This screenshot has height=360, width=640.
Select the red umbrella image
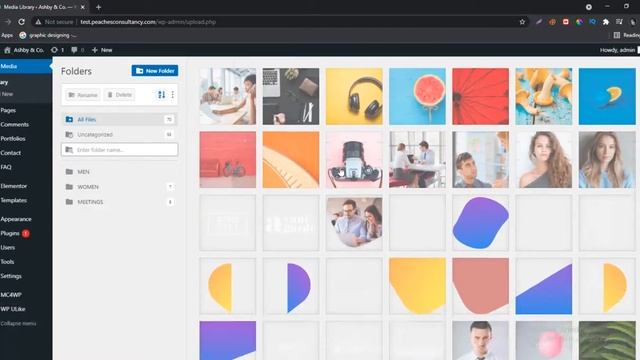tap(480, 96)
